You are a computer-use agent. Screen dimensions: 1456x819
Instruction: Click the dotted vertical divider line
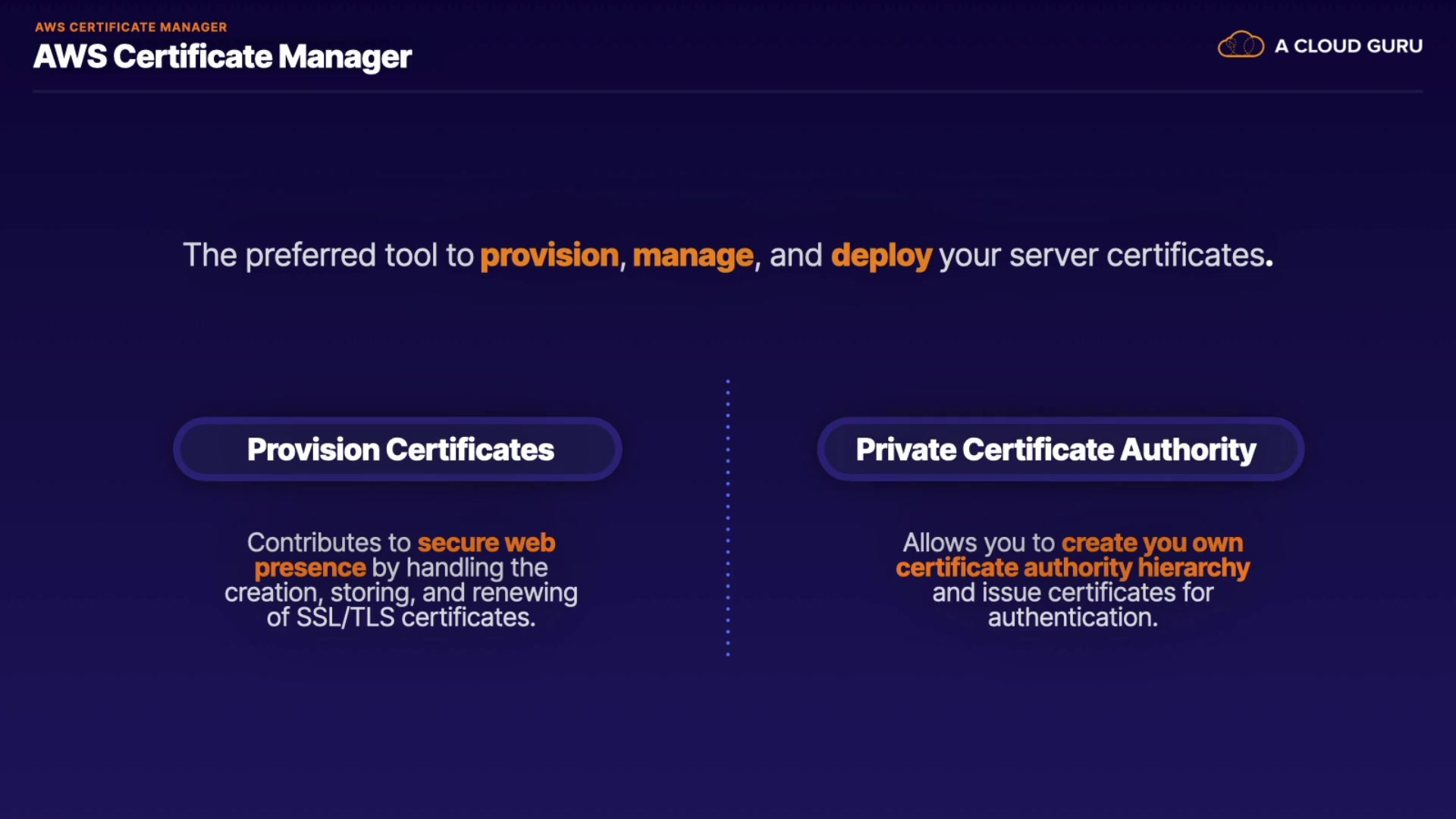tap(728, 517)
